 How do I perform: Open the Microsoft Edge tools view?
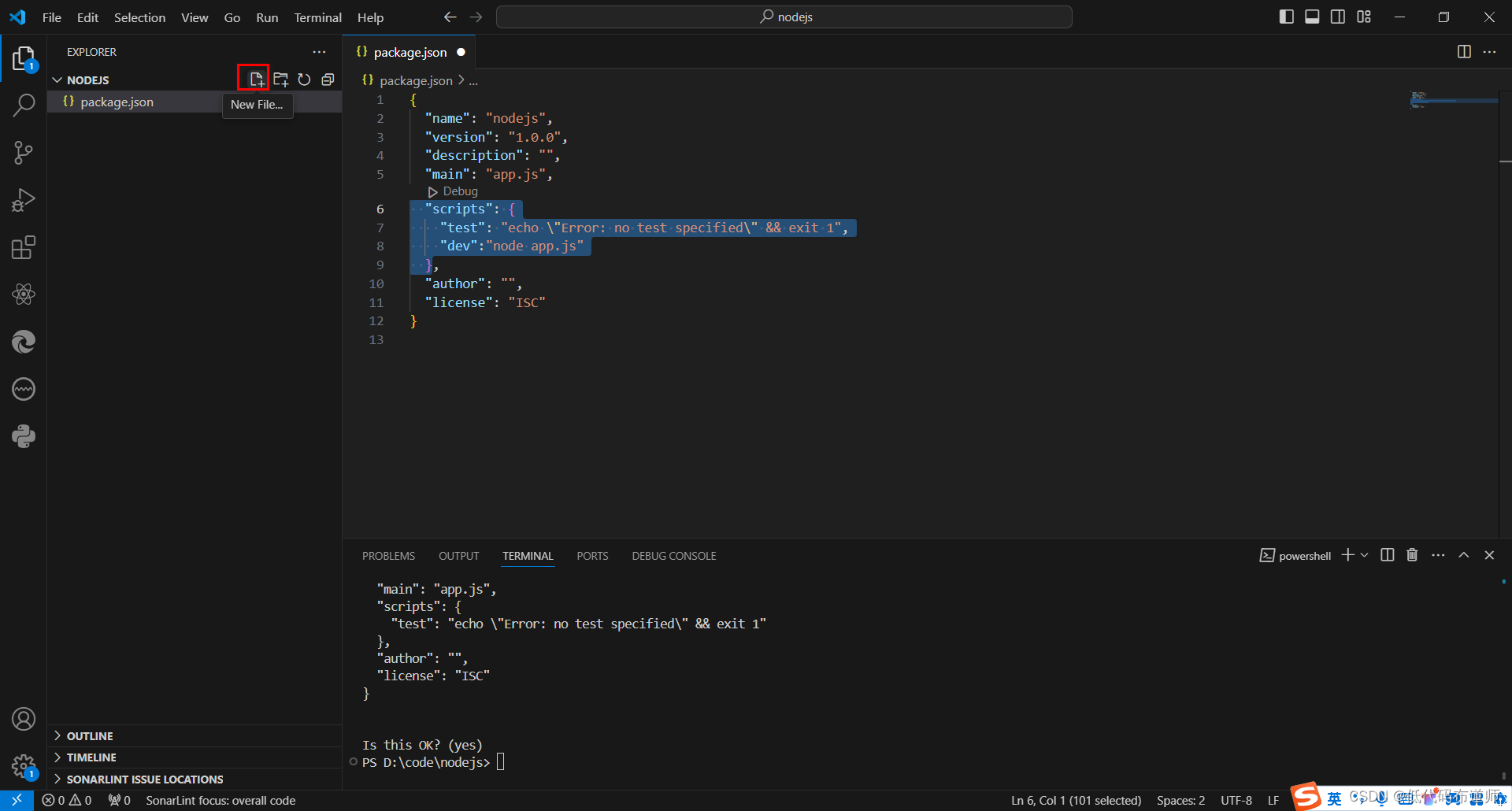click(24, 342)
